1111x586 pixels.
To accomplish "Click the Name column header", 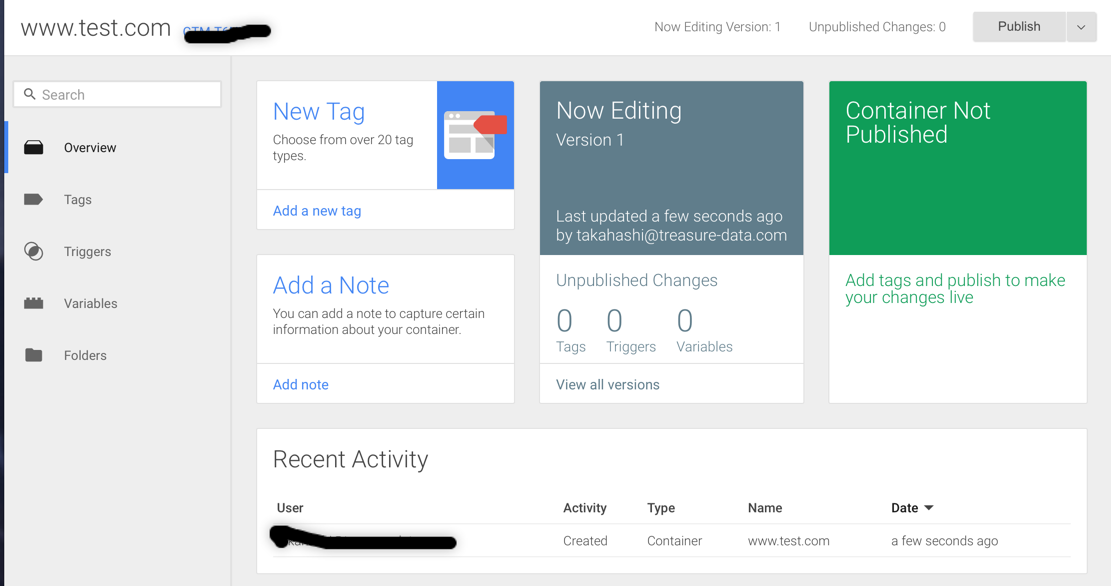I will tap(765, 507).
